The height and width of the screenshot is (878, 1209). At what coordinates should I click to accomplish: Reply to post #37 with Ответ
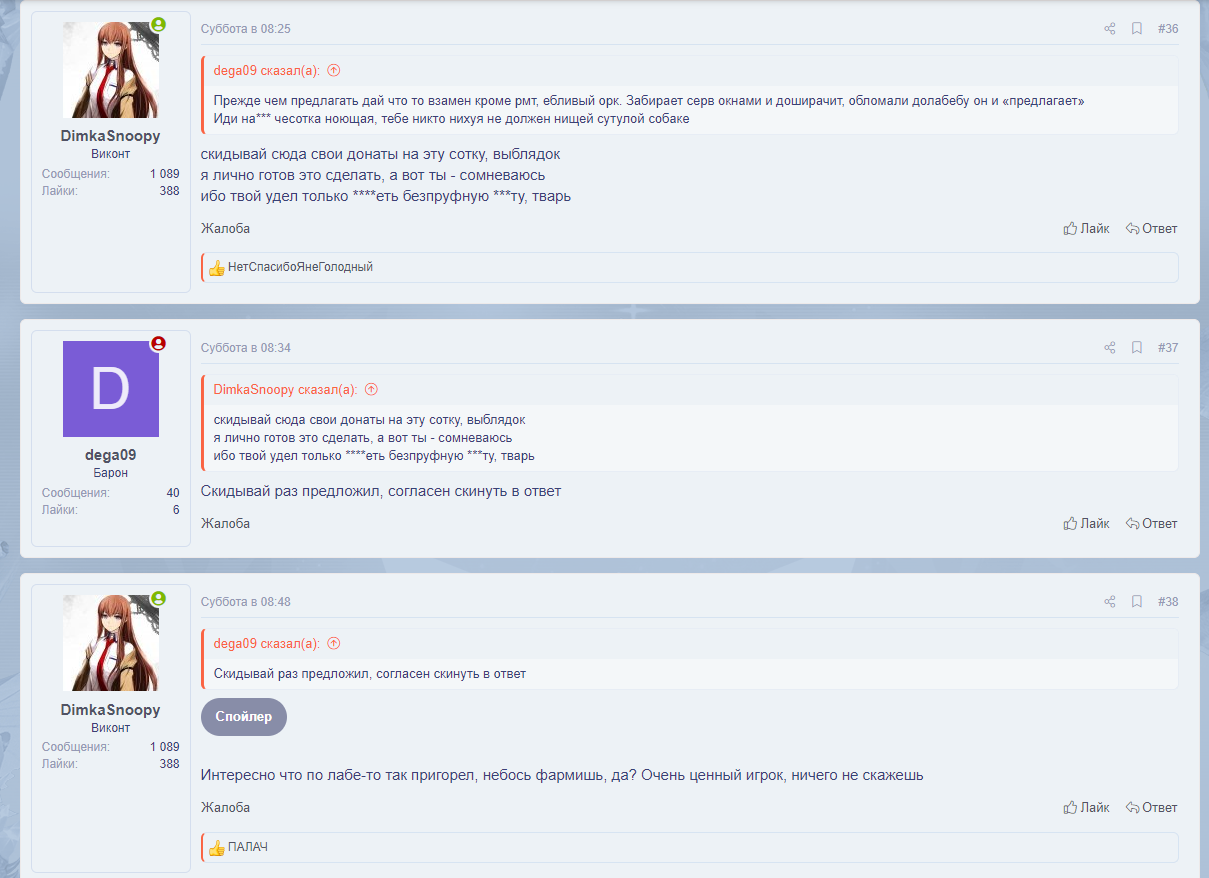pos(1151,524)
